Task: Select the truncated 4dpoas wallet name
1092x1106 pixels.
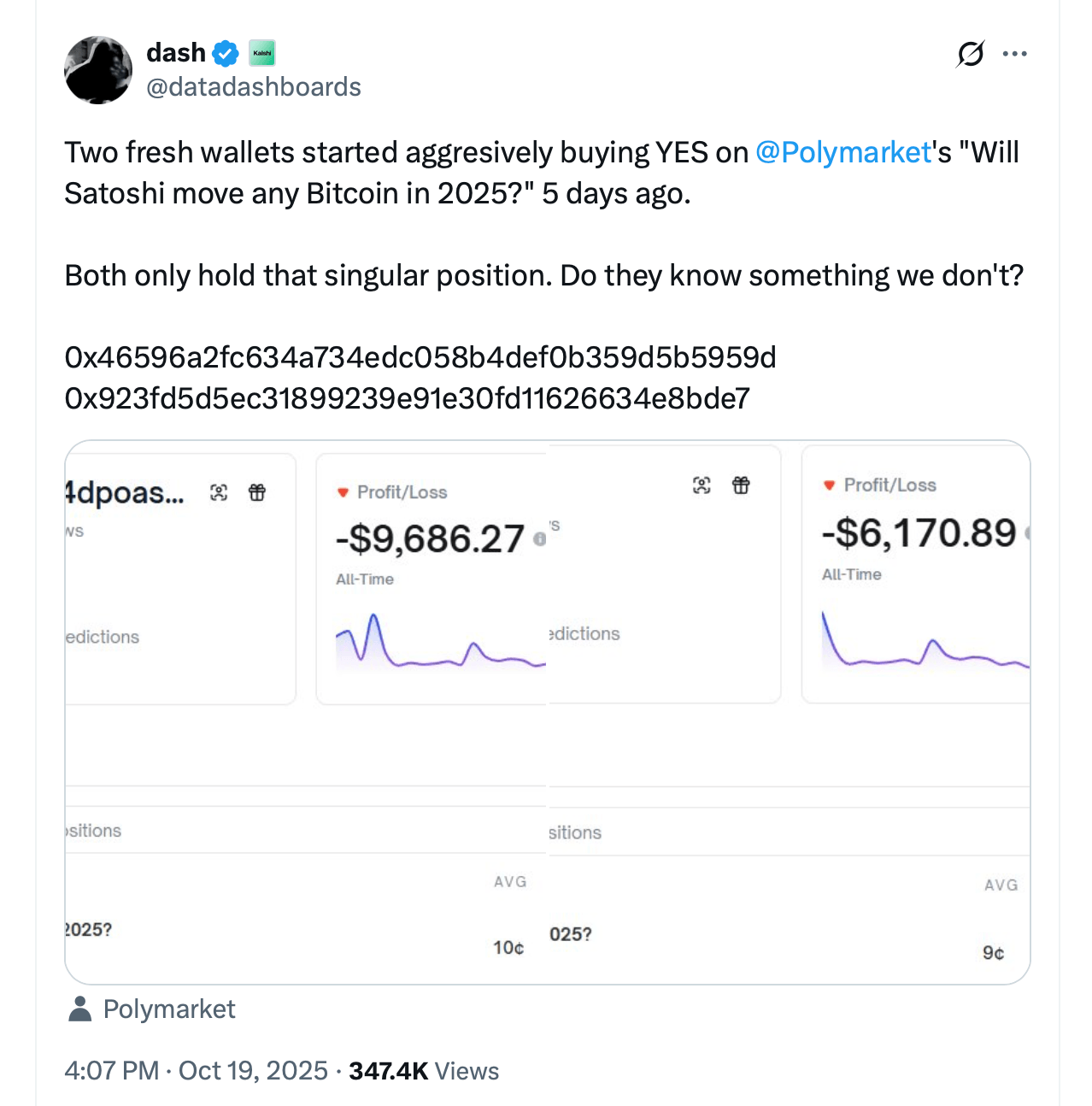Action: pos(124,492)
